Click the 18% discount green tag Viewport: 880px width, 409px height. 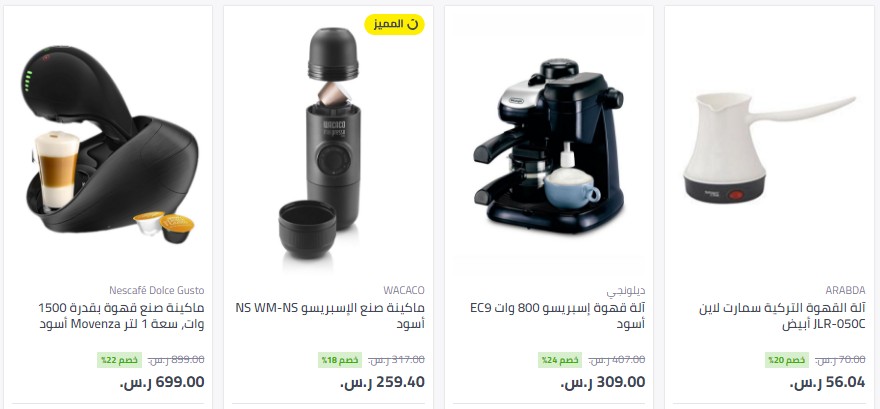coord(340,360)
